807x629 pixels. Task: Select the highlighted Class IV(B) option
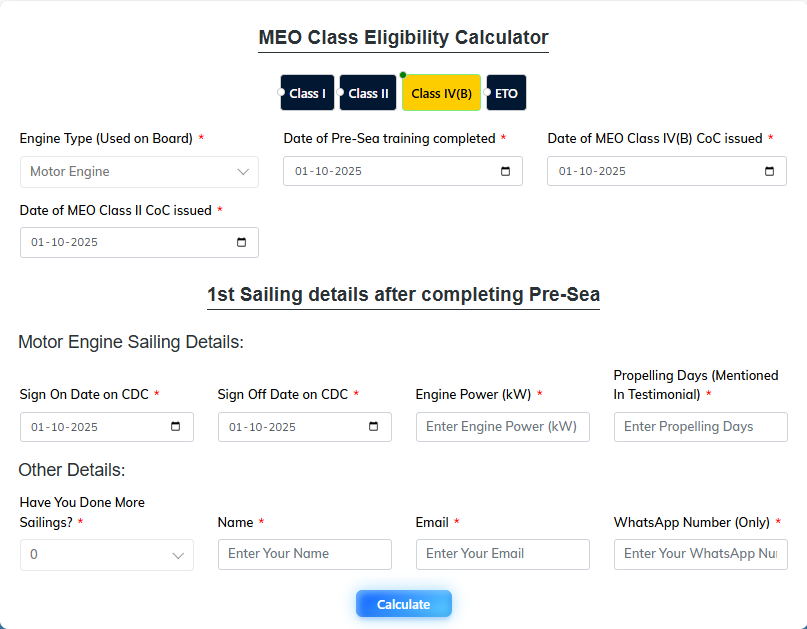pos(441,93)
